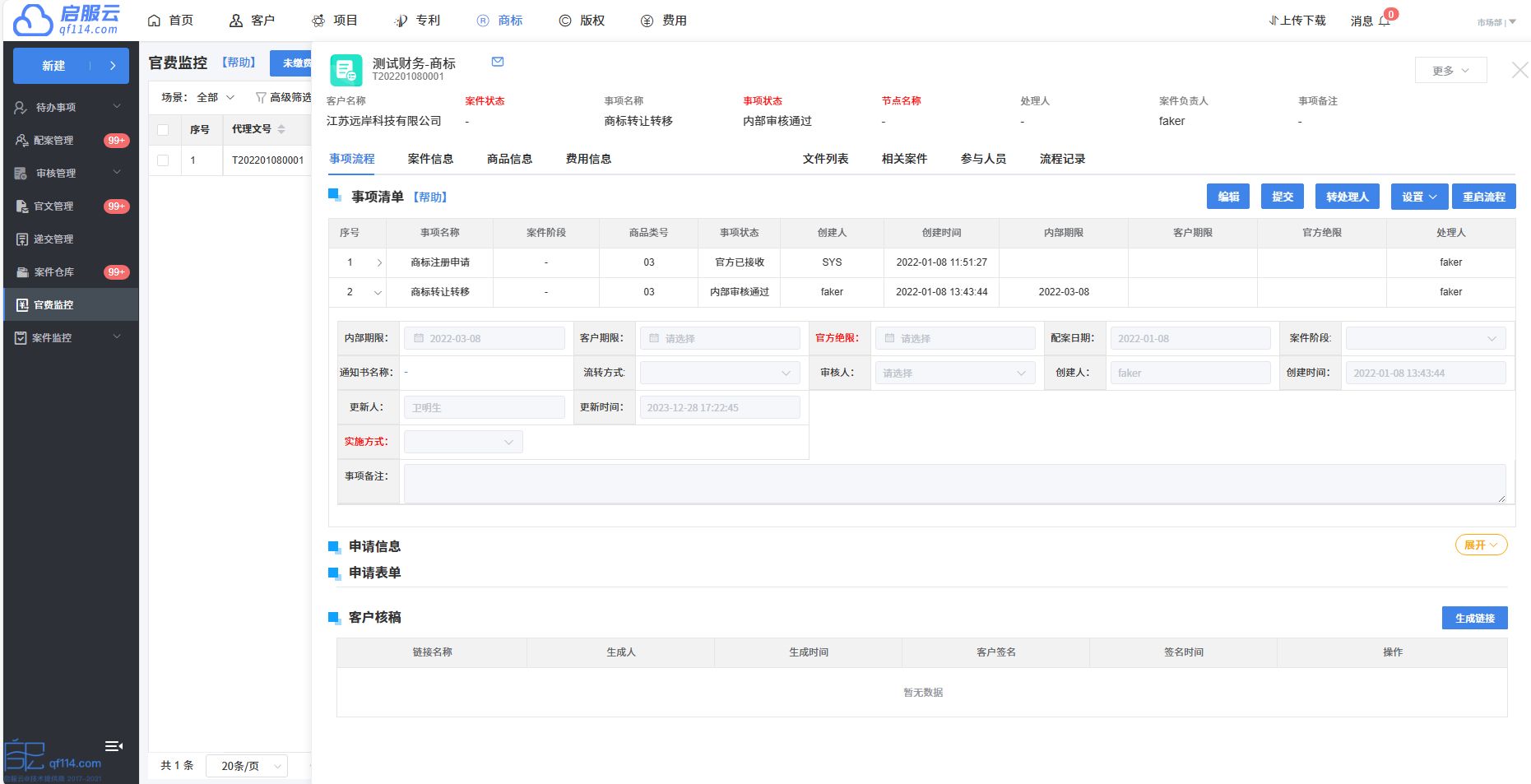This screenshot has height=784, width=1531.
Task: Expand the 新建 button arrow
Action: point(113,66)
